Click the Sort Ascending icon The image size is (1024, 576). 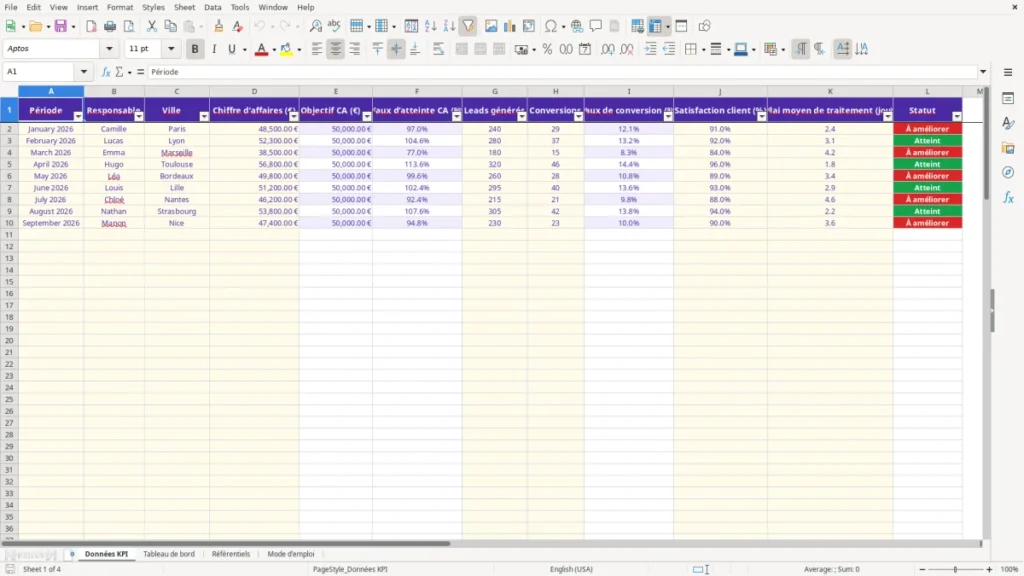click(x=430, y=26)
